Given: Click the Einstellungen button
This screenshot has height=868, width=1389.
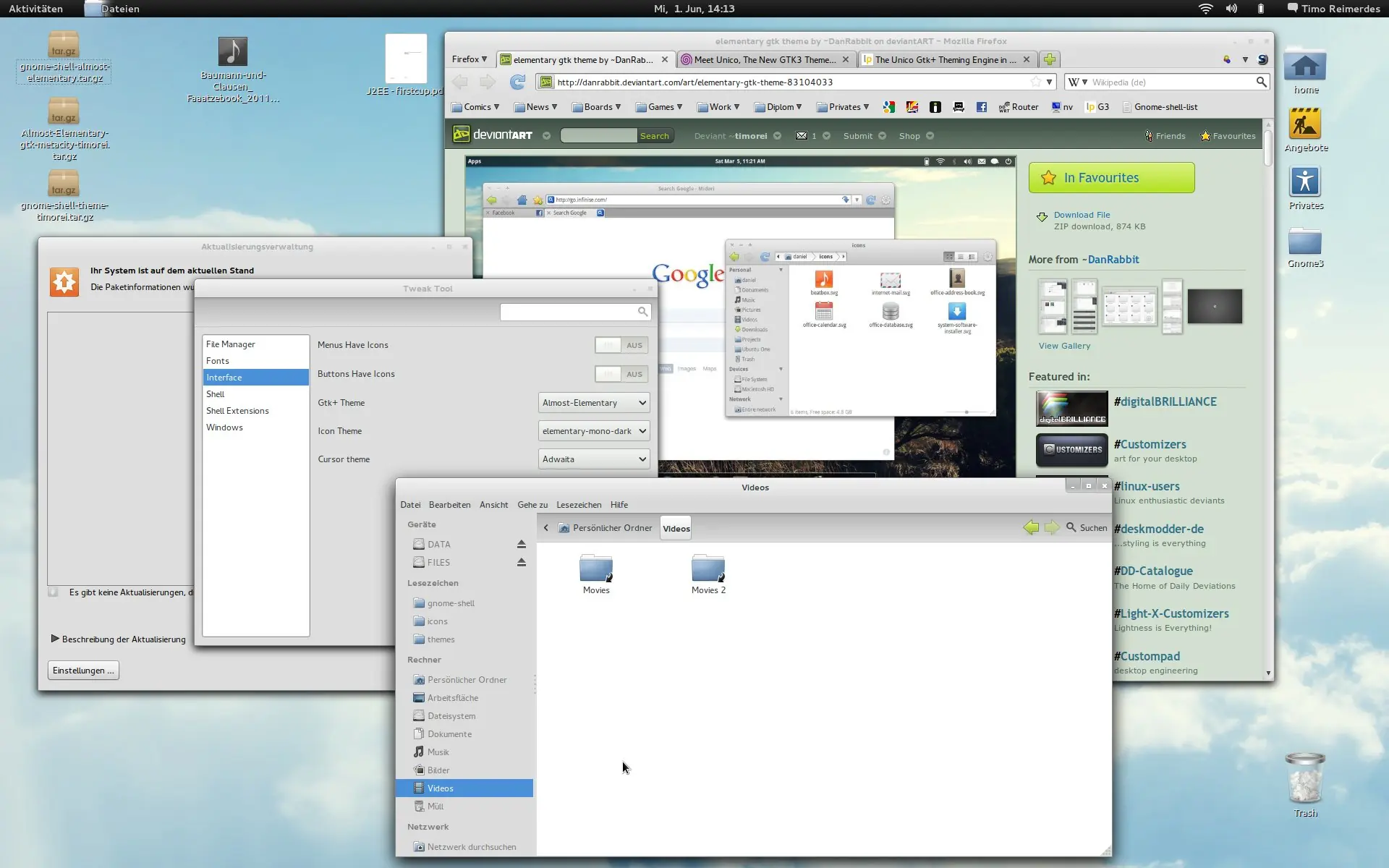Looking at the screenshot, I should click(x=83, y=671).
